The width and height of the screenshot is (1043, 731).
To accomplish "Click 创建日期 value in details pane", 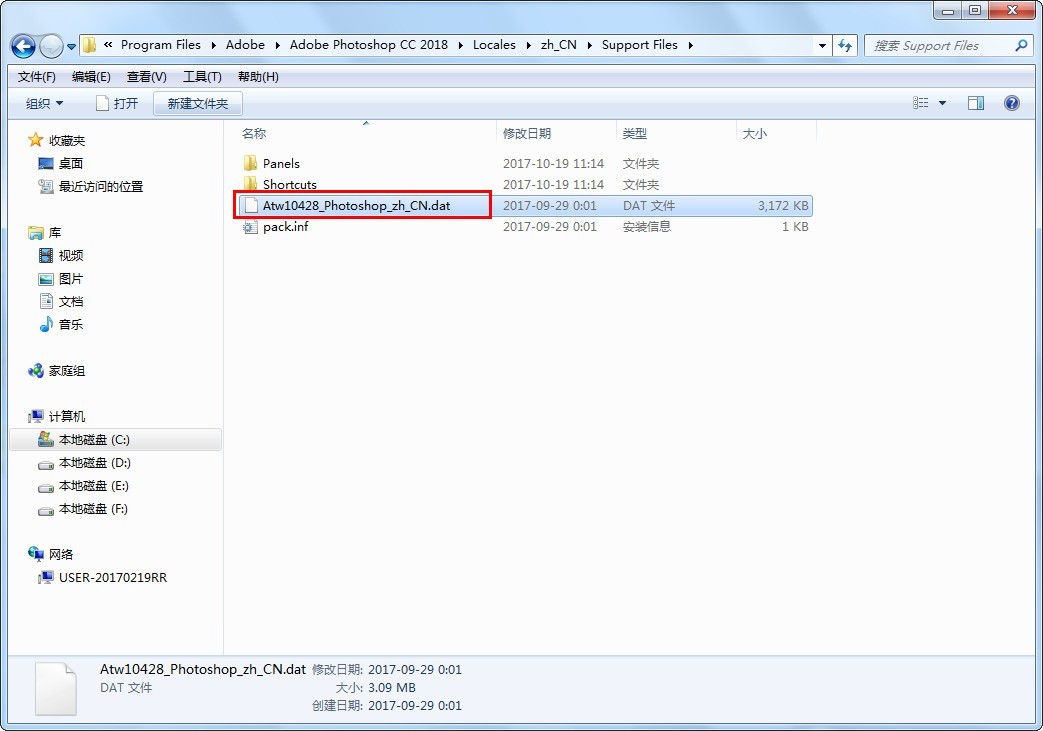I will (x=414, y=706).
